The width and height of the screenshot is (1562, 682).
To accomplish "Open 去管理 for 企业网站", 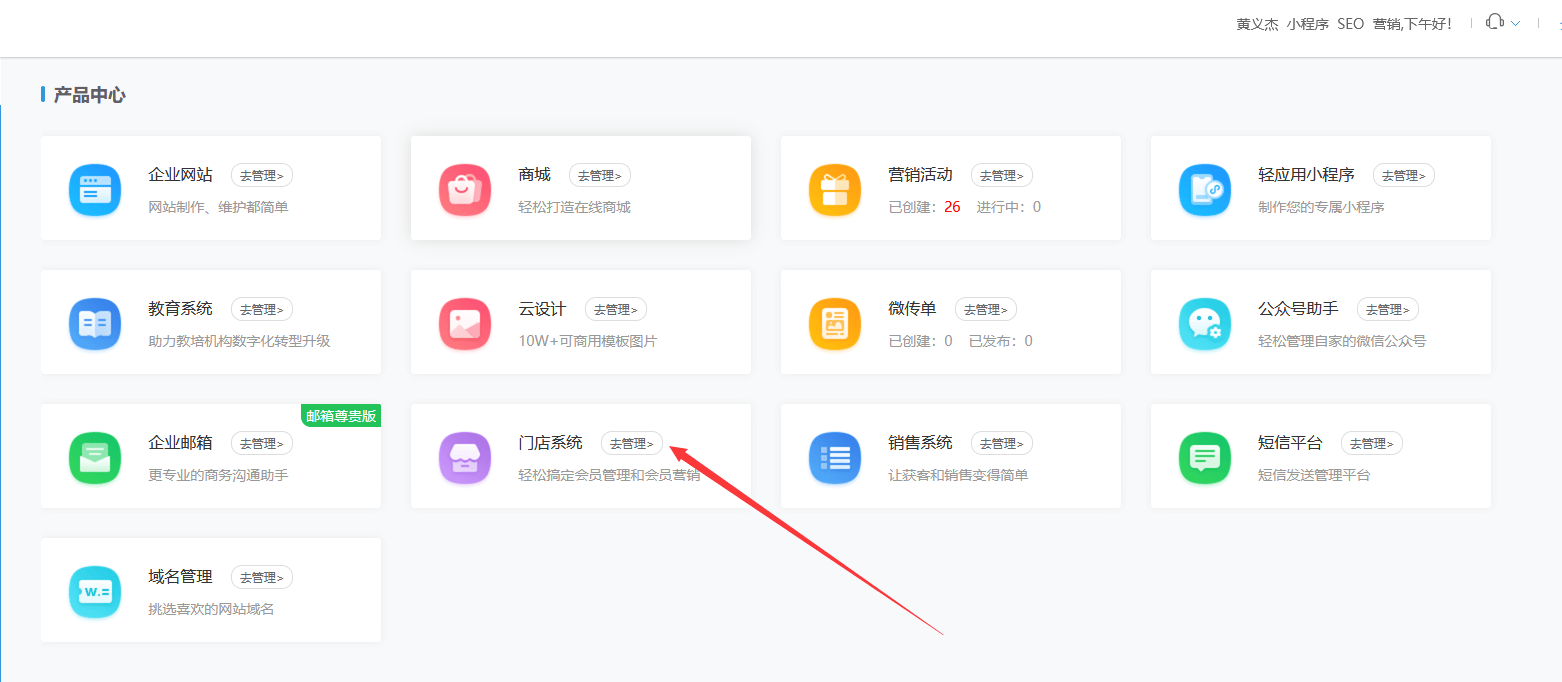I will pyautogui.click(x=262, y=175).
